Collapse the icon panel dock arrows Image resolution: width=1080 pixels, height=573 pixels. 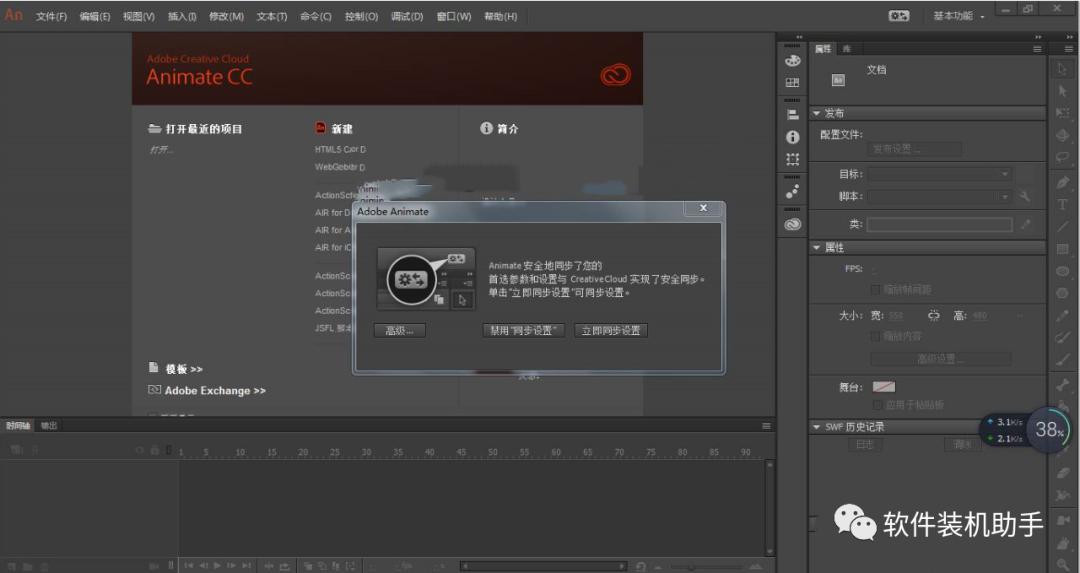point(799,37)
